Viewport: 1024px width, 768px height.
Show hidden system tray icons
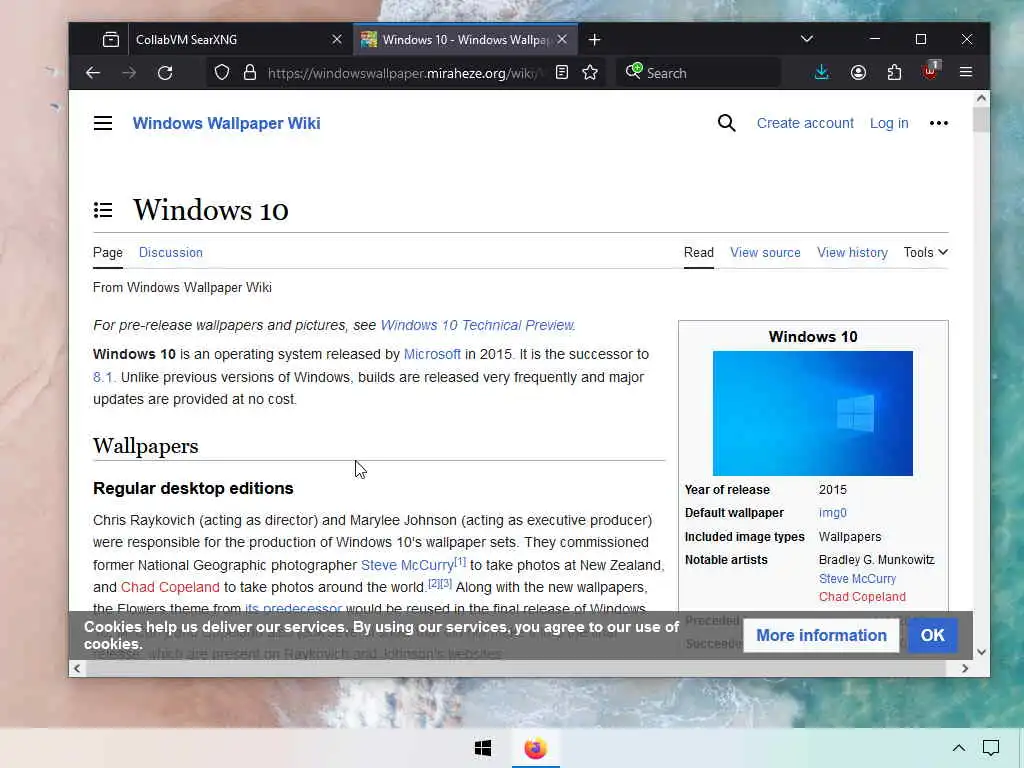[959, 748]
